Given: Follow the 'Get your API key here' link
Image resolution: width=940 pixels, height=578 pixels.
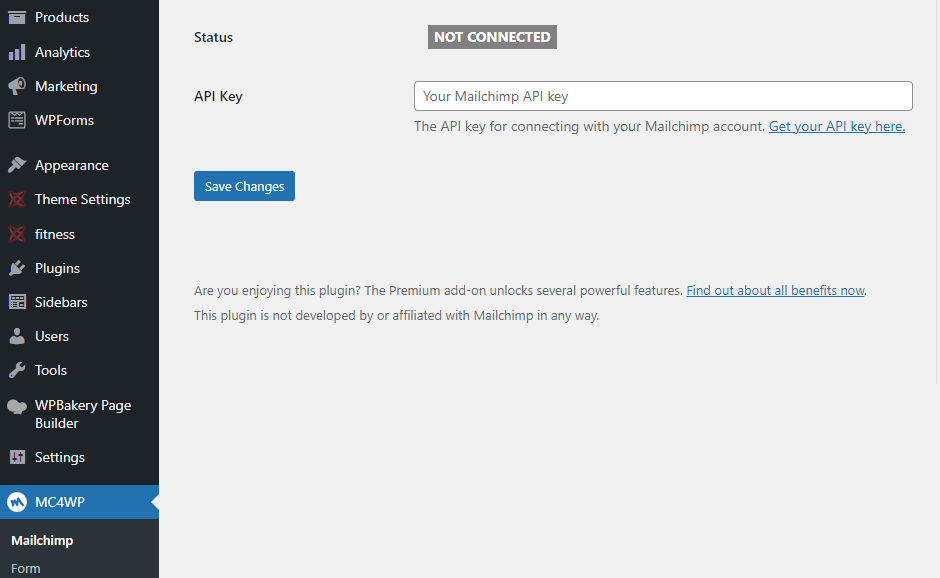Looking at the screenshot, I should tap(837, 127).
